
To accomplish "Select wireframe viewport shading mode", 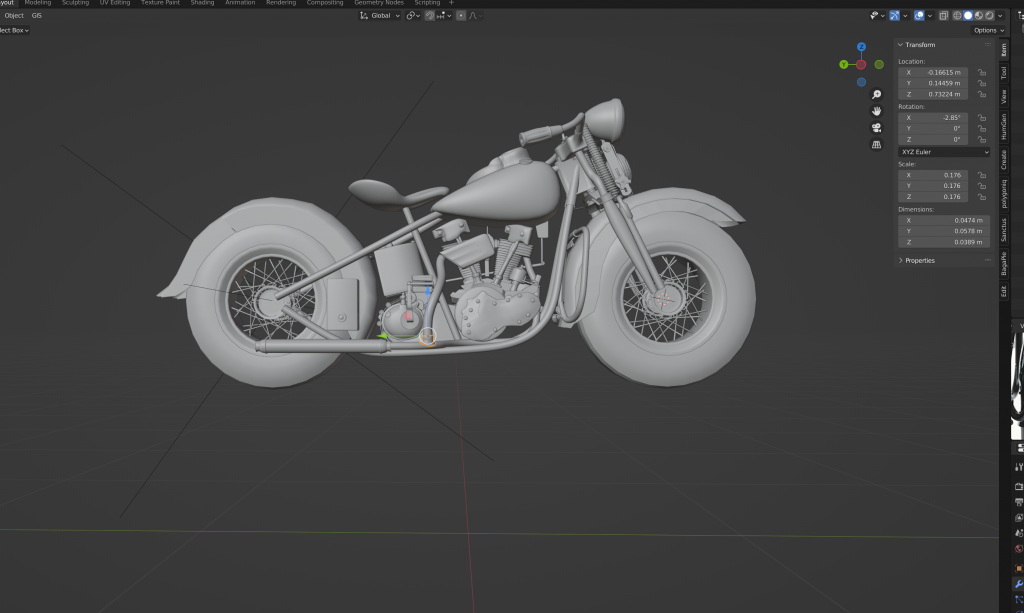I will (x=956, y=16).
